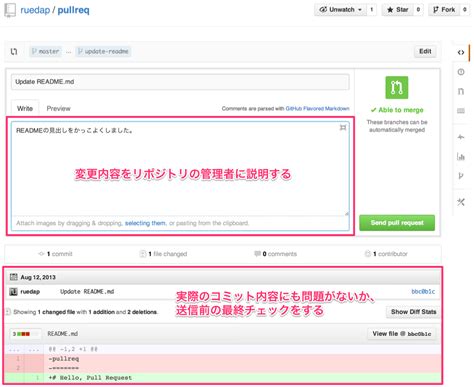Click ruedap author name in commit row
Viewport: 474px width, 387px height.
tap(30, 292)
